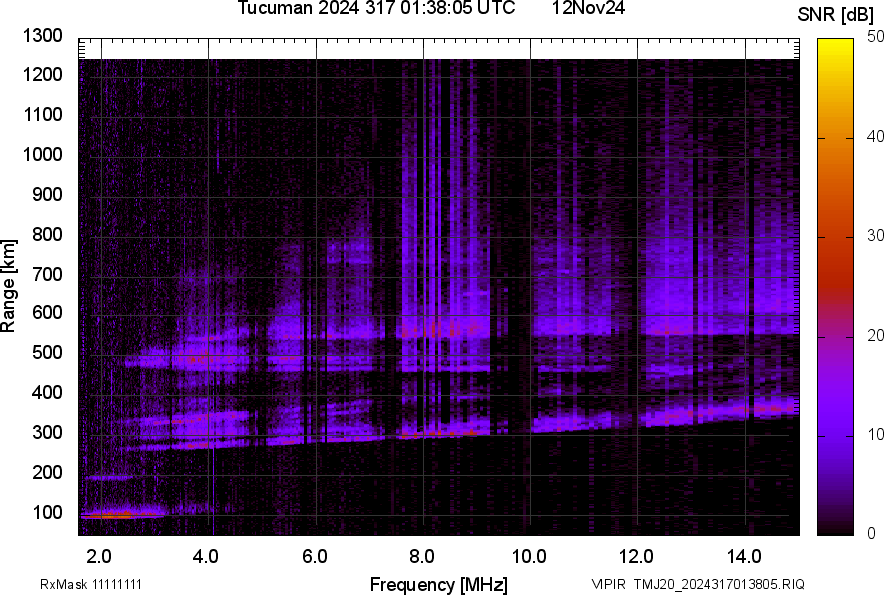Click the range tick label '1000'
Screen dimensions: 884x595
coord(42,154)
